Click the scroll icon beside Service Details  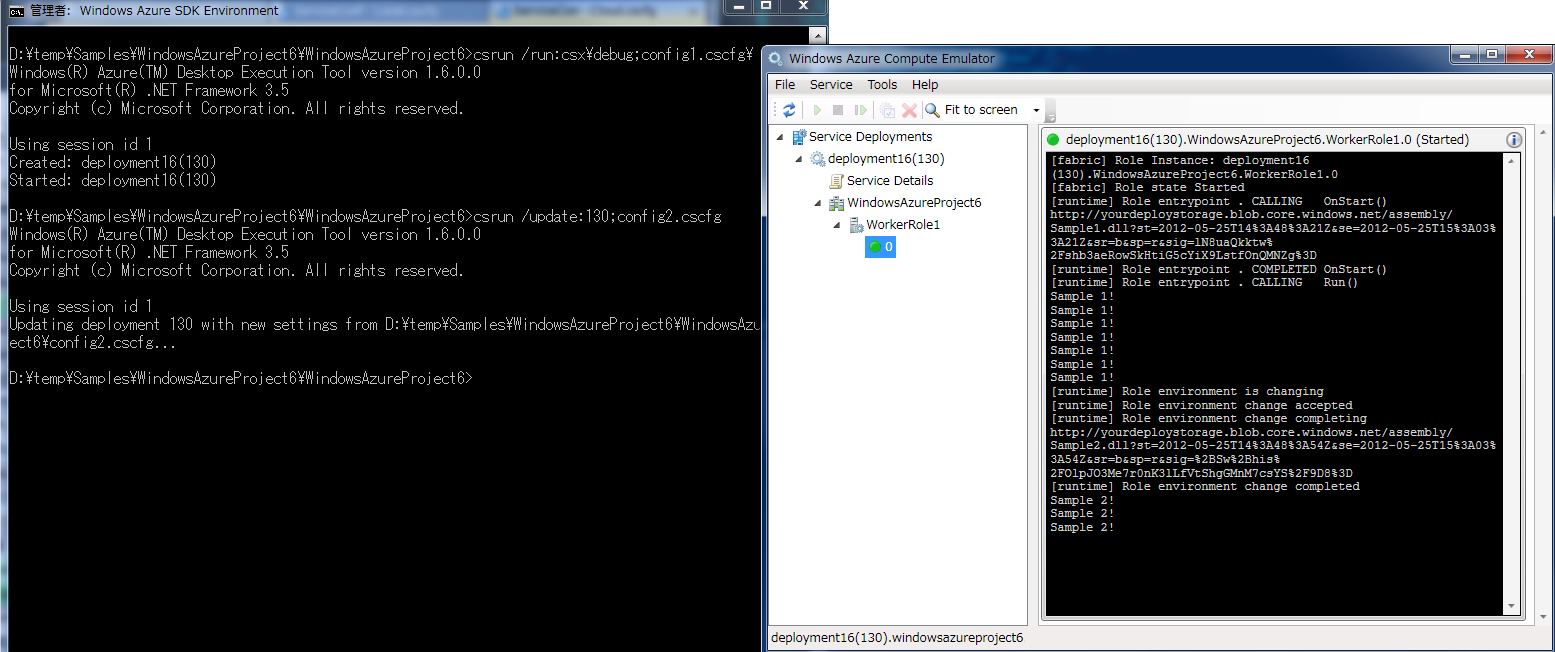coord(836,181)
